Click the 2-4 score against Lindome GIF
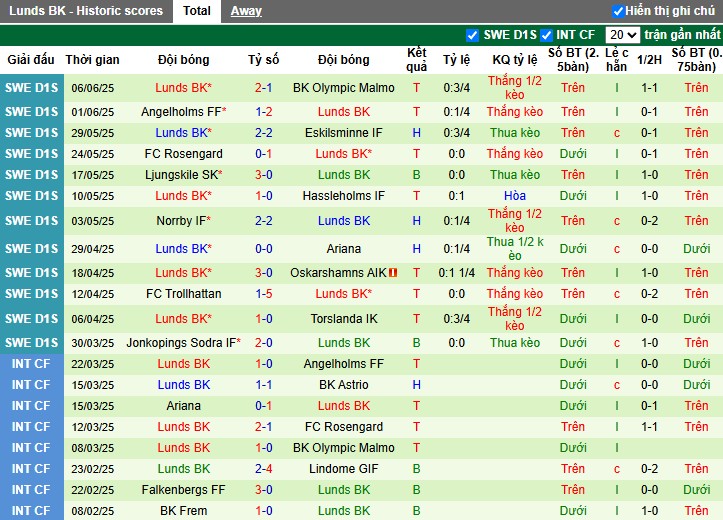 point(264,469)
